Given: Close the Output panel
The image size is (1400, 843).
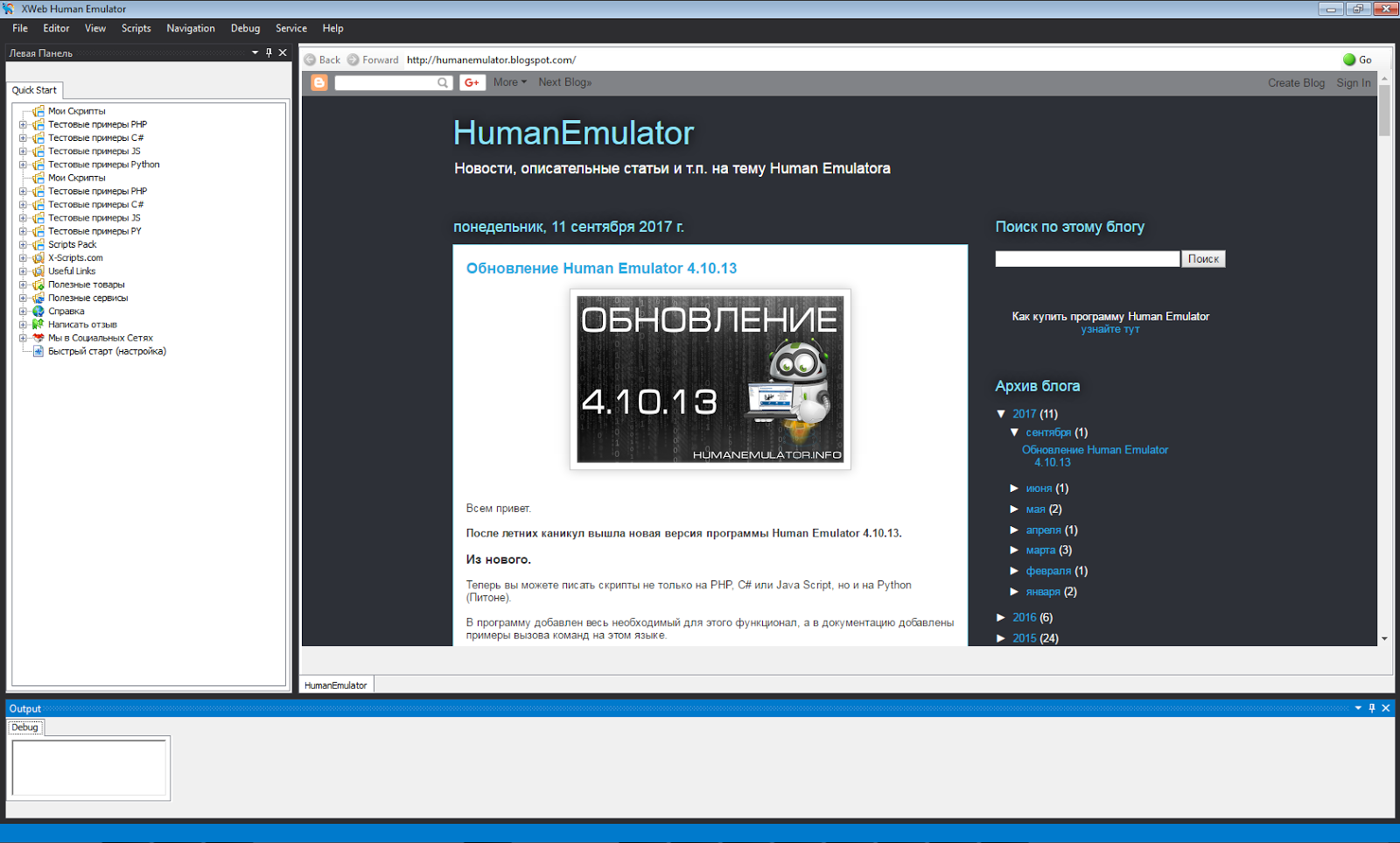Looking at the screenshot, I should point(1386,708).
